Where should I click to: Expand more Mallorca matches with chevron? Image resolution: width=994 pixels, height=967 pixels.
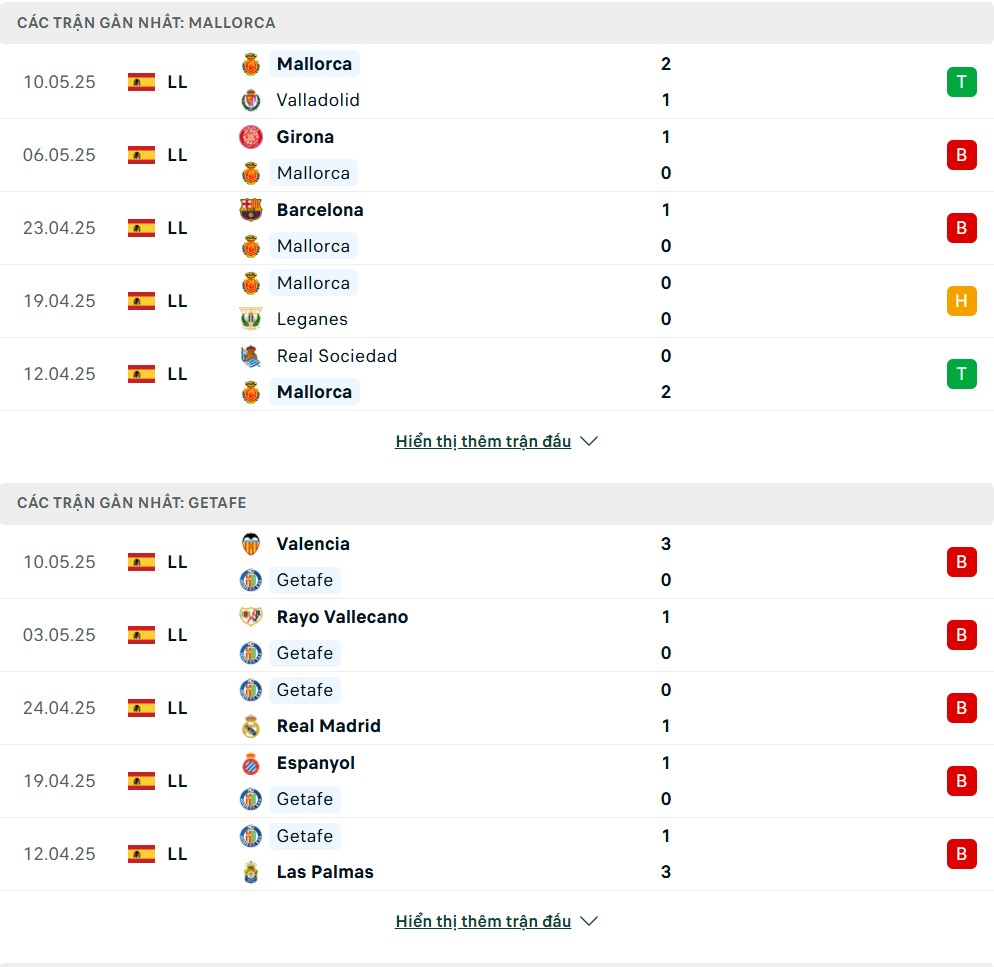589,441
